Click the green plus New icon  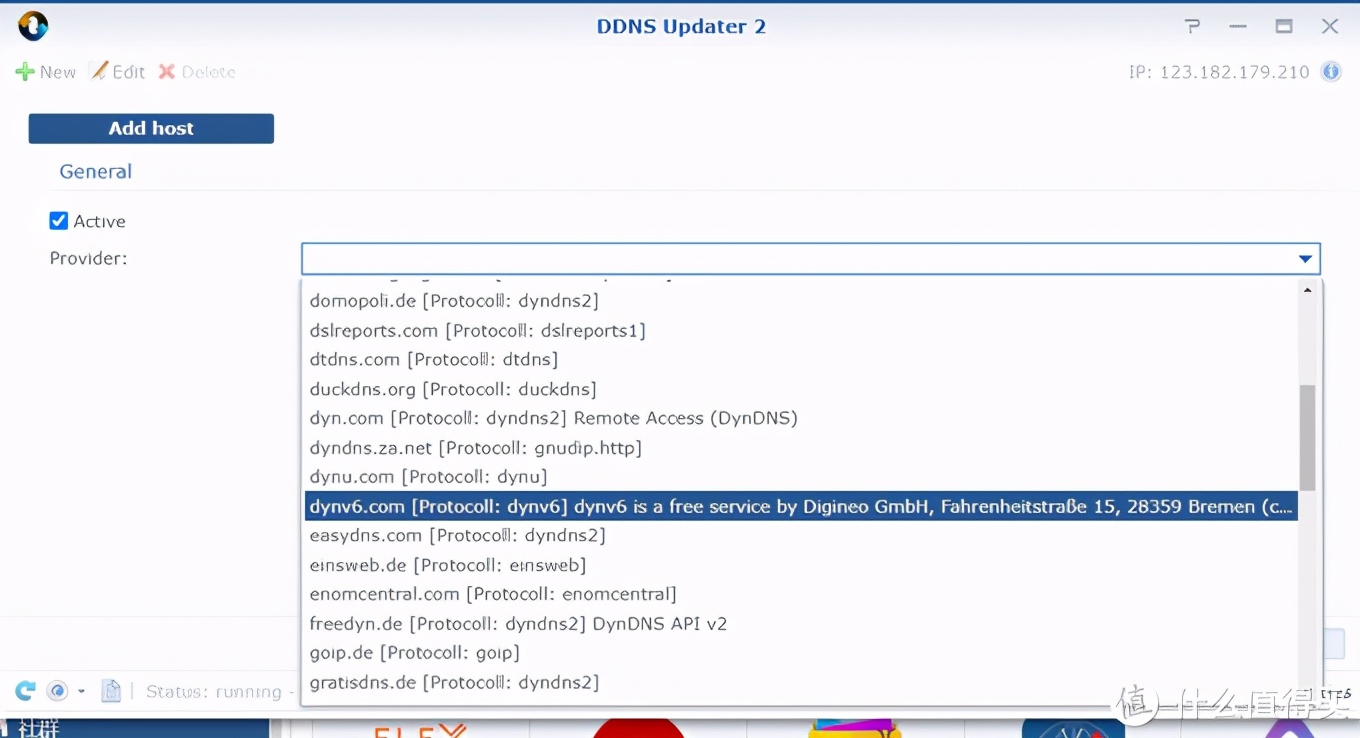coord(25,72)
